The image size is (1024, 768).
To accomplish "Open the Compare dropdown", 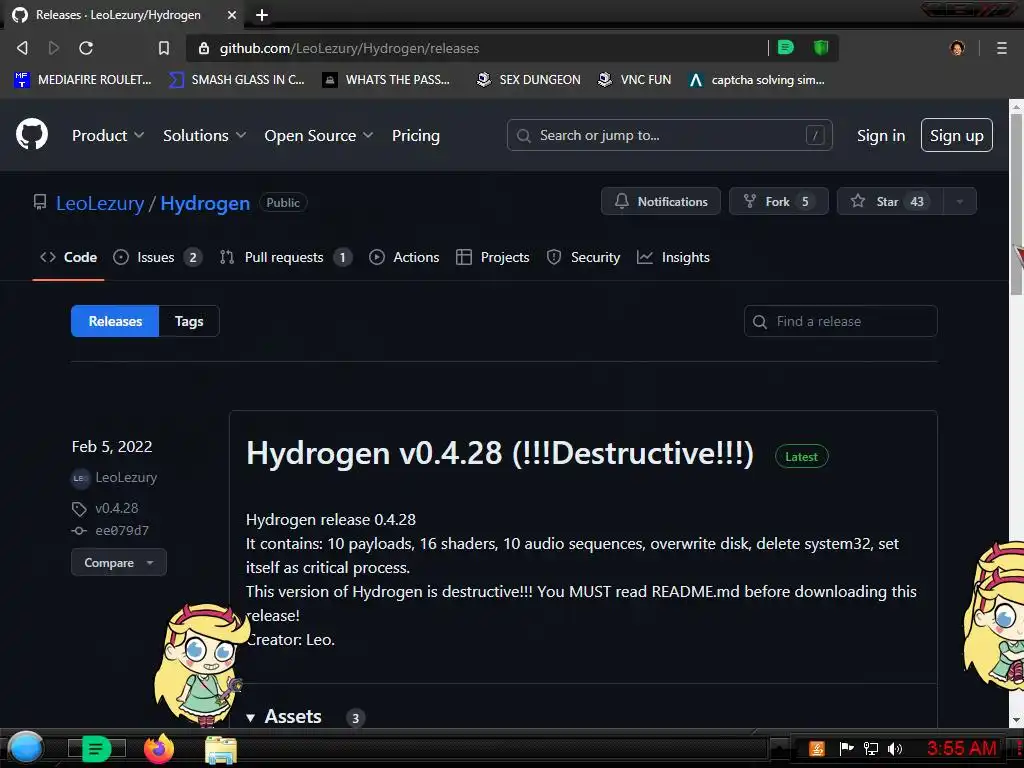I will 119,562.
